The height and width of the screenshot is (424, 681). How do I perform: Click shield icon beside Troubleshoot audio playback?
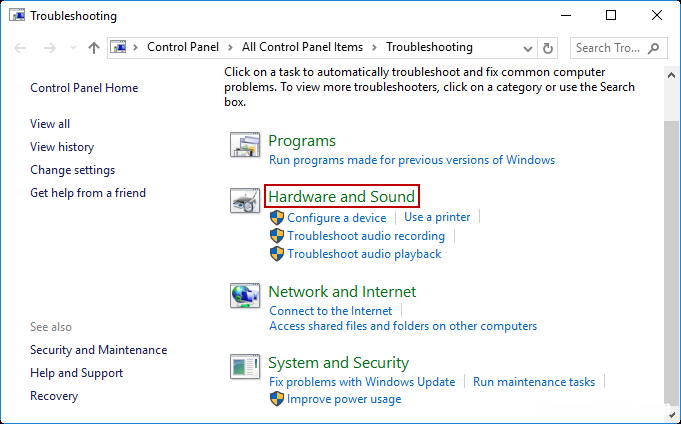click(277, 254)
